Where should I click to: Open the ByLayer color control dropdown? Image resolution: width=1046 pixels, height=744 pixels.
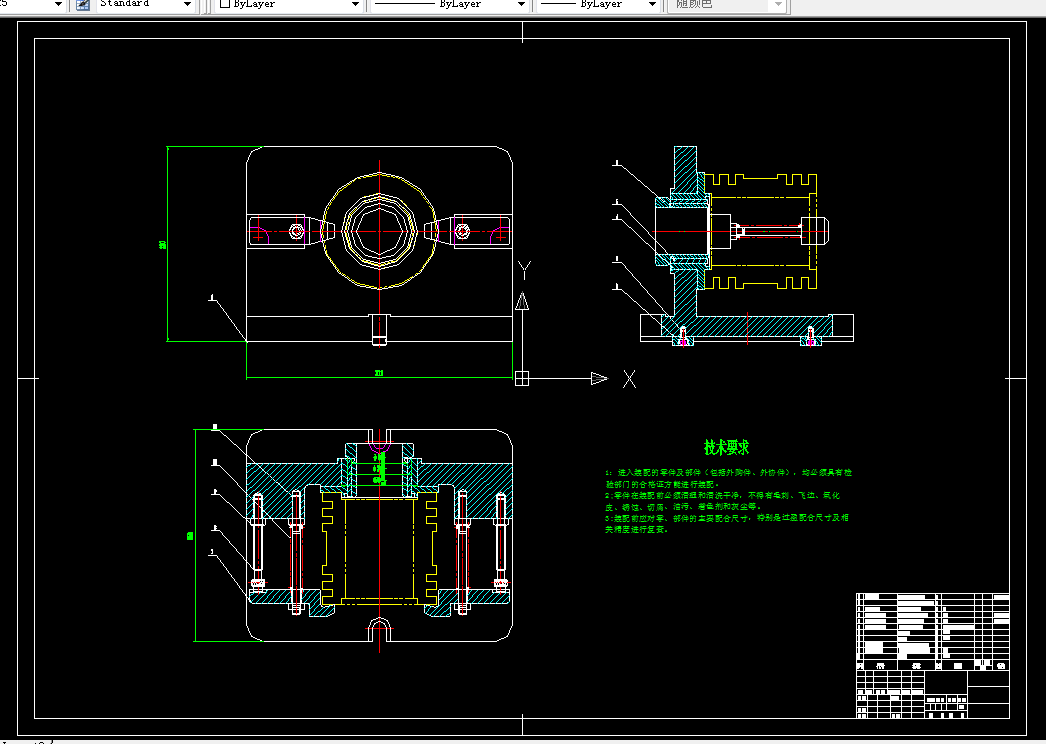pyautogui.click(x=356, y=5)
